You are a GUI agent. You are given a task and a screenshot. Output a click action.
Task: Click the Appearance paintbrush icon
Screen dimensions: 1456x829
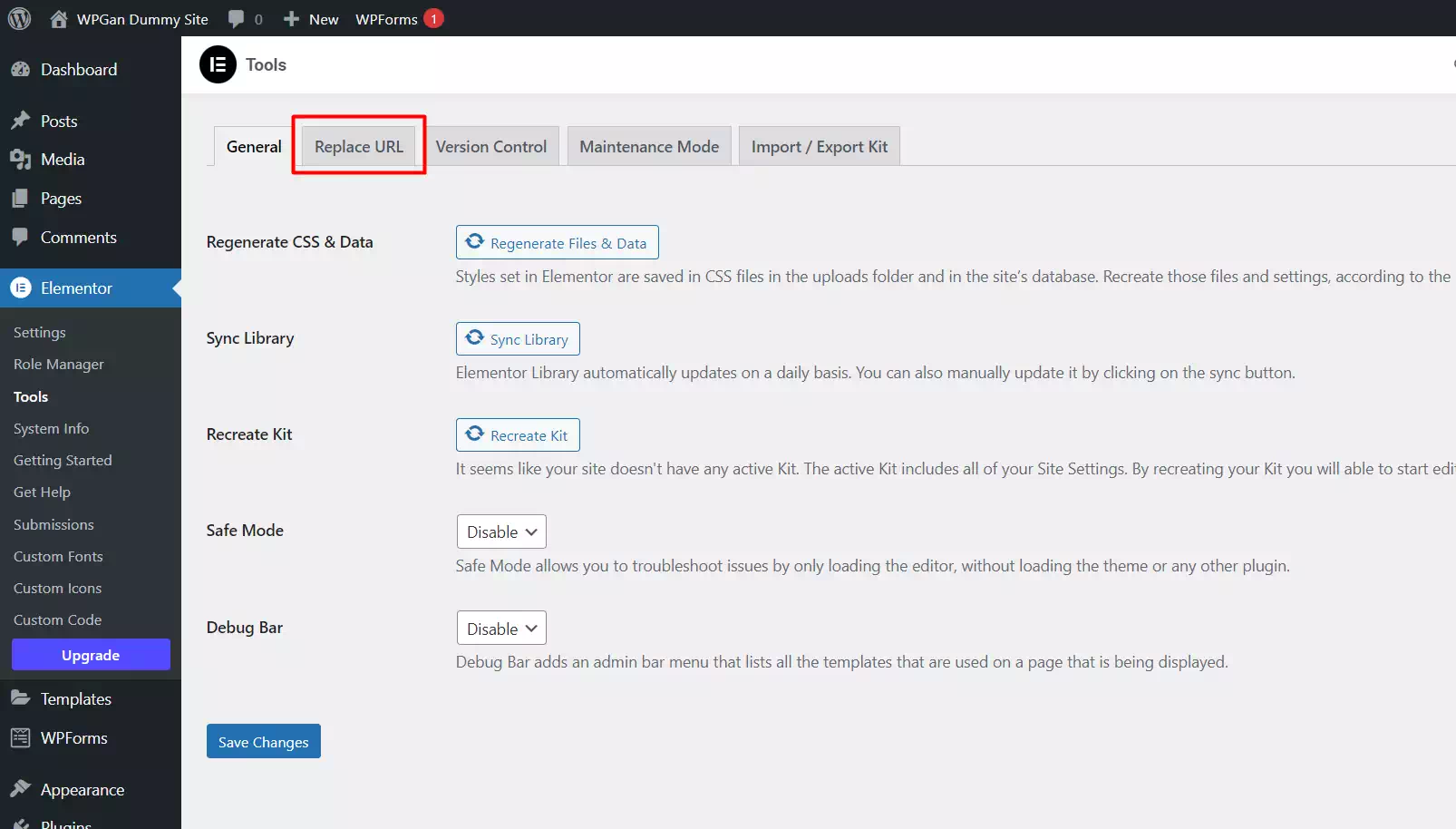click(20, 789)
